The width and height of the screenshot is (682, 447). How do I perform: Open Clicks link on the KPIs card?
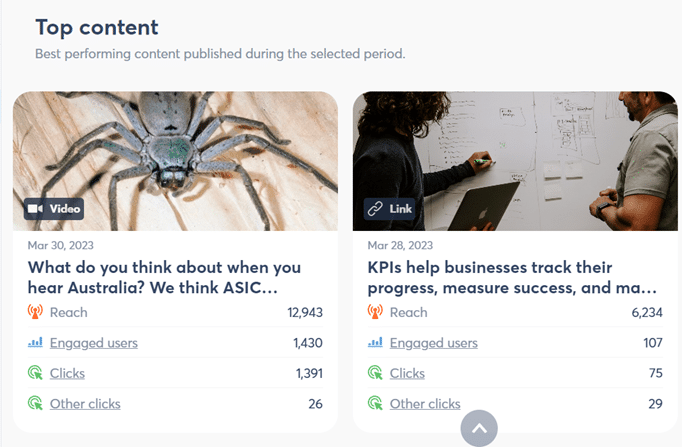(x=407, y=373)
